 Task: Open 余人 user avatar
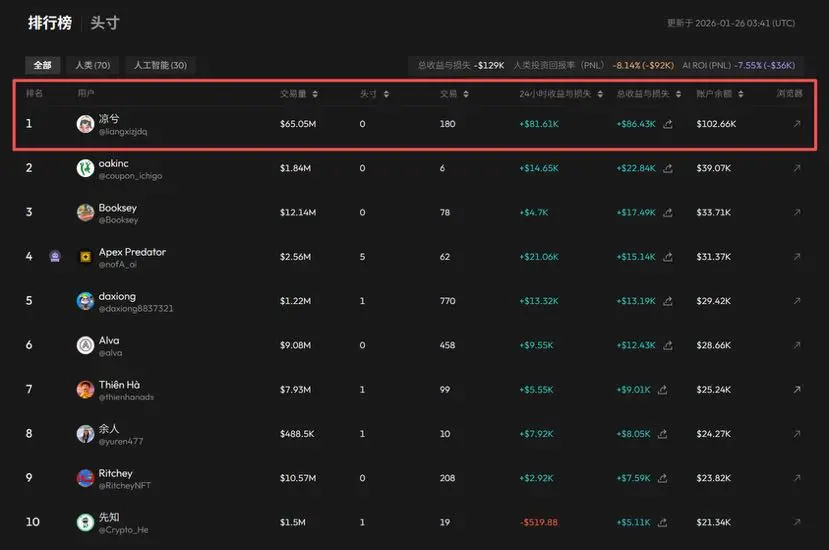(85, 434)
